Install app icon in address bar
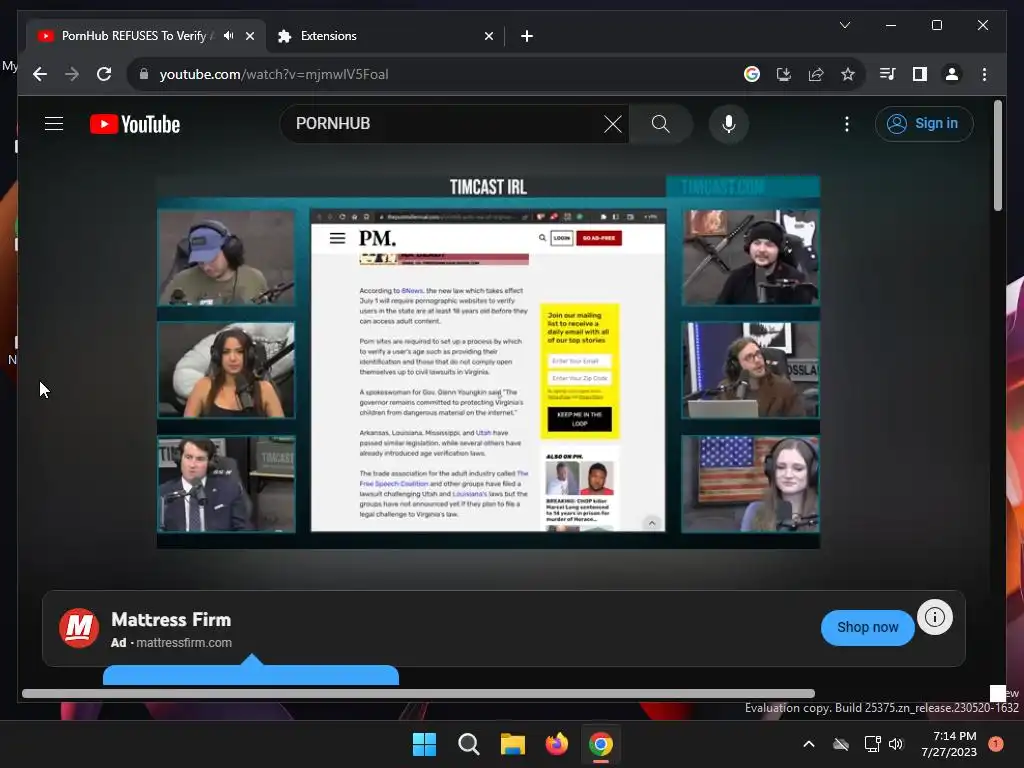Screen dimensions: 1024x768 click(784, 74)
